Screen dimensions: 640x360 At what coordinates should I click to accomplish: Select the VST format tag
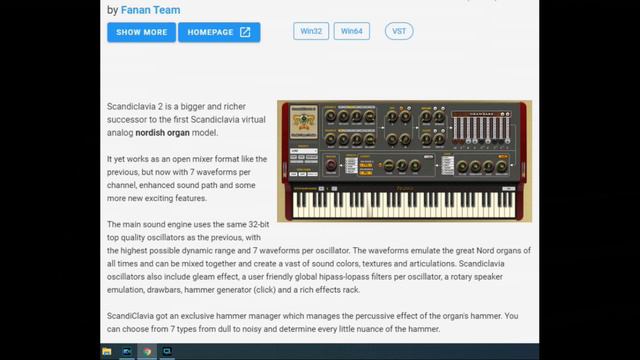(399, 31)
